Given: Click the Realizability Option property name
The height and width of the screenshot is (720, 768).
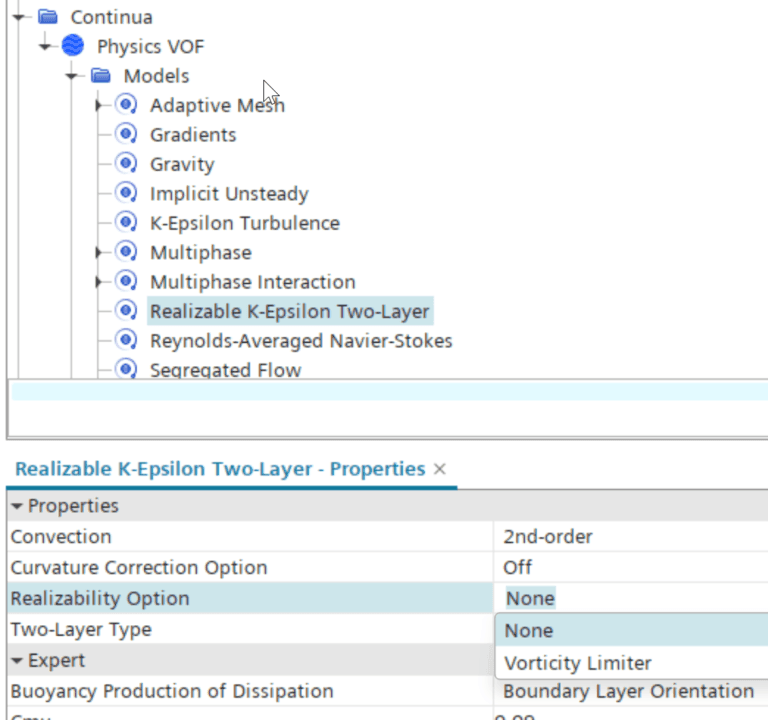Looking at the screenshot, I should click(x=100, y=599).
